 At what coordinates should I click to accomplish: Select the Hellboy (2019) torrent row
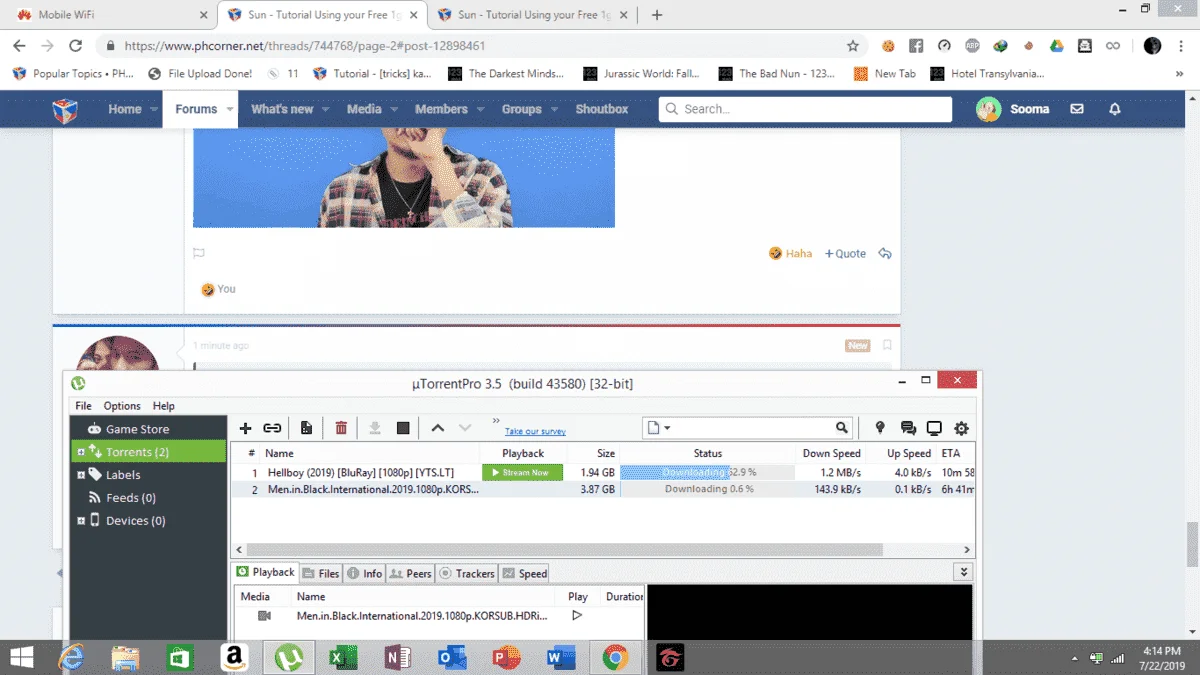click(603, 472)
